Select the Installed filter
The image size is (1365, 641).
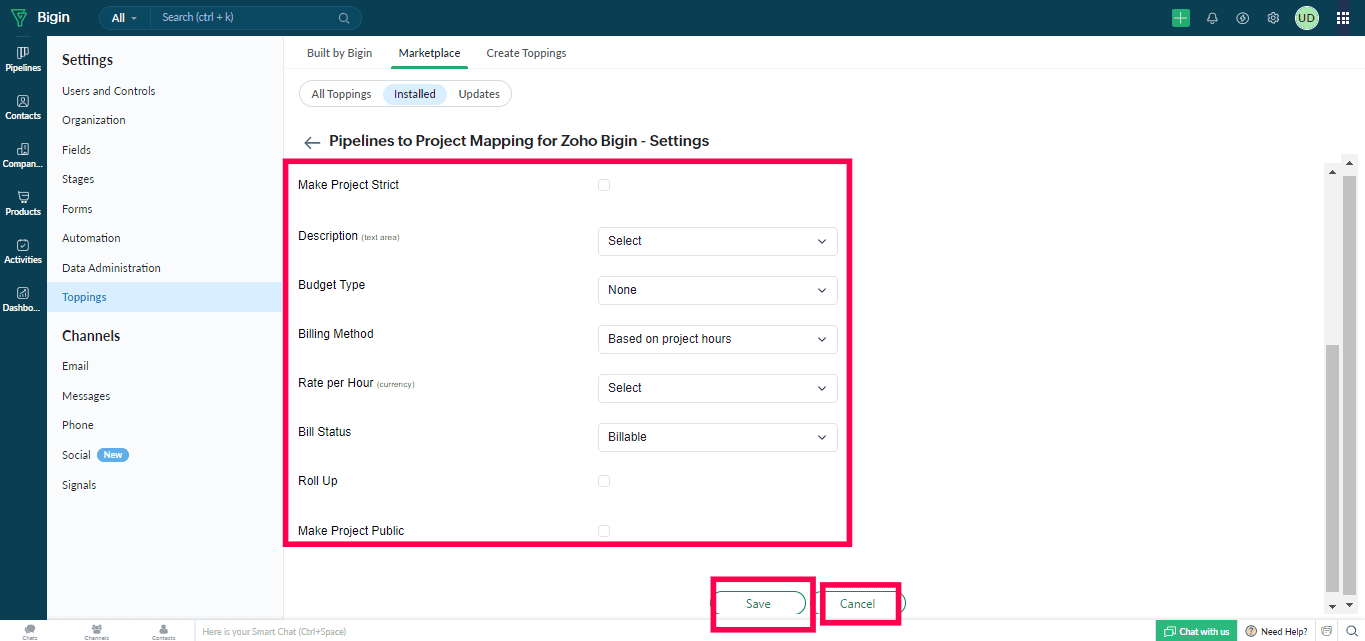(x=415, y=94)
